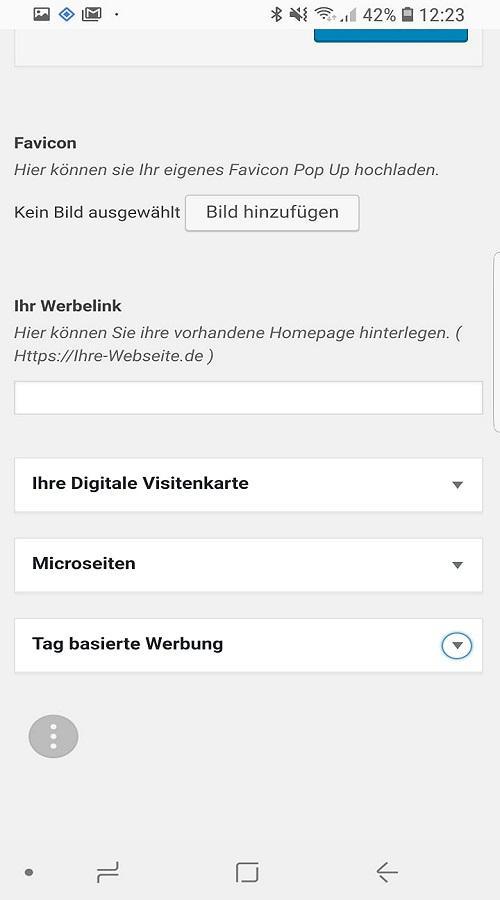500x900 pixels.
Task: Expand the Microseiten panel arrow
Action: click(x=458, y=565)
